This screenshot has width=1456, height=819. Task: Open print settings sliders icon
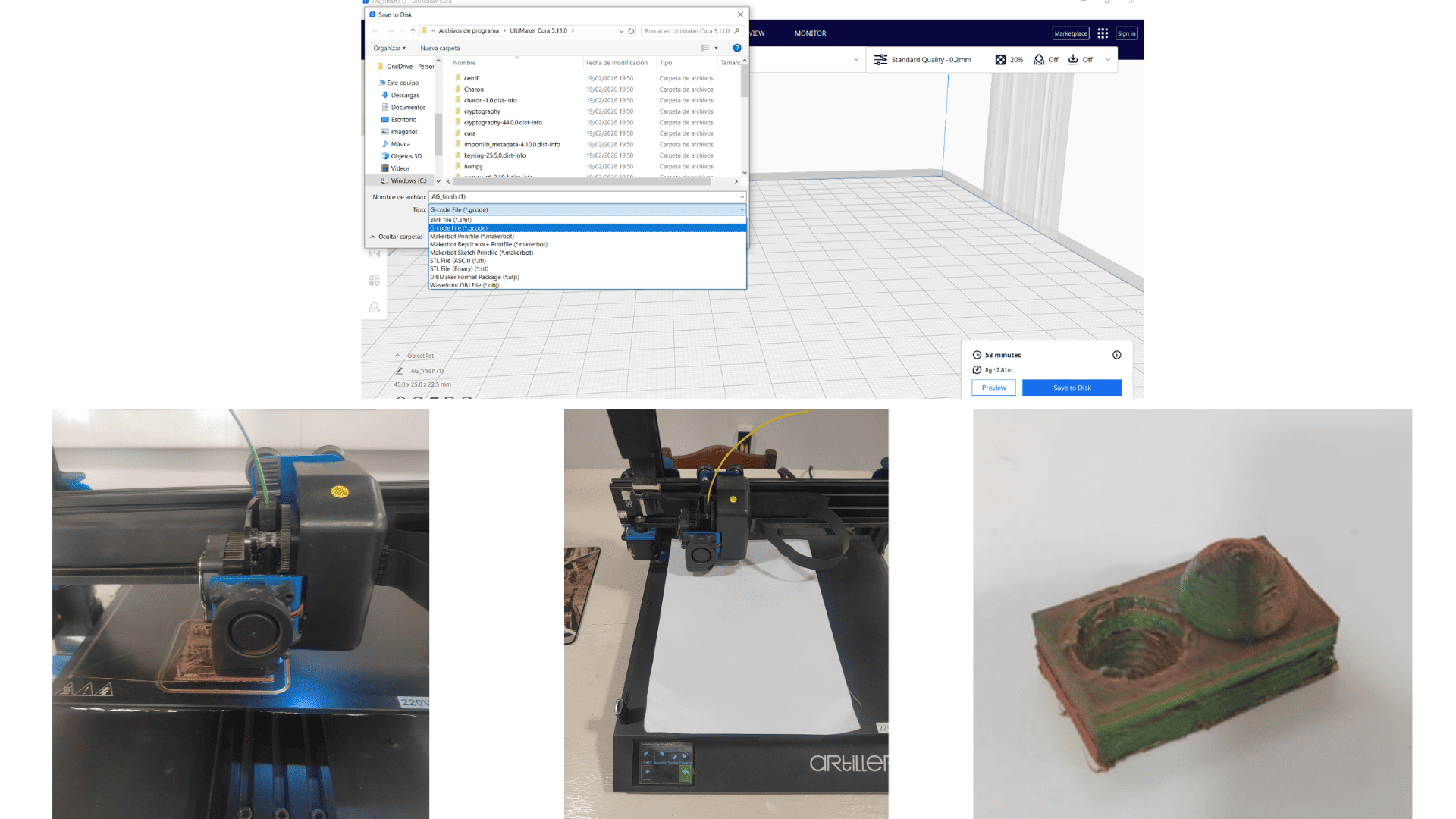coord(880,60)
